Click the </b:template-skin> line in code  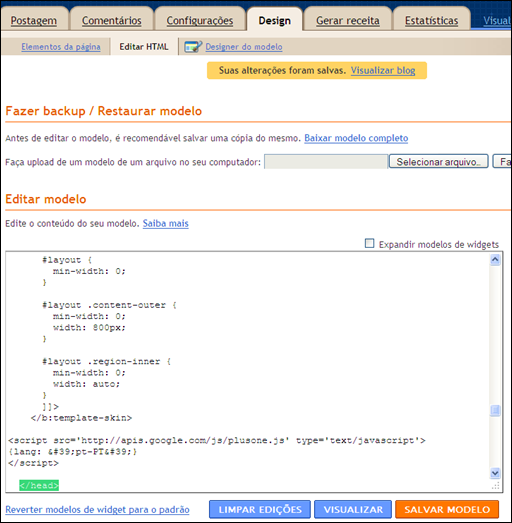tap(81, 418)
